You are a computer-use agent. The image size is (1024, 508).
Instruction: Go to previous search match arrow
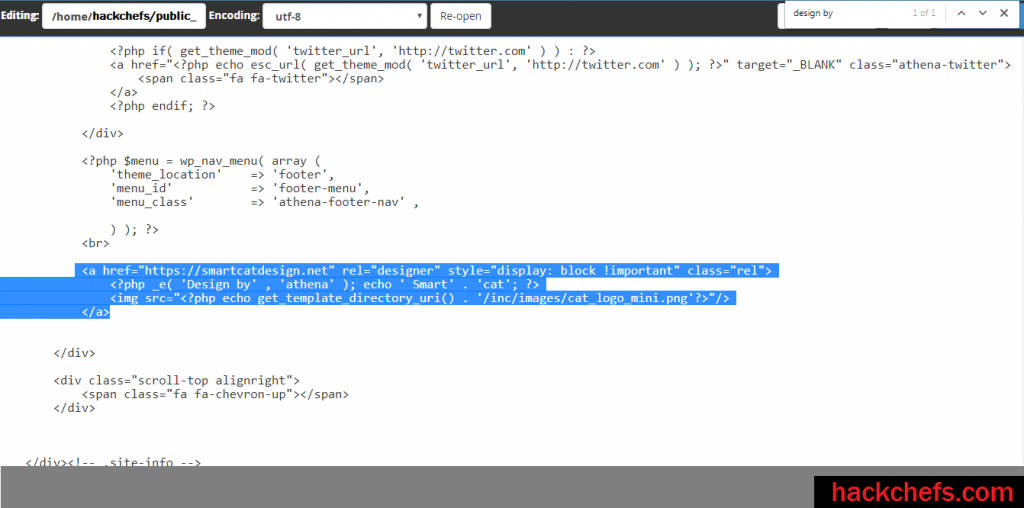[961, 13]
